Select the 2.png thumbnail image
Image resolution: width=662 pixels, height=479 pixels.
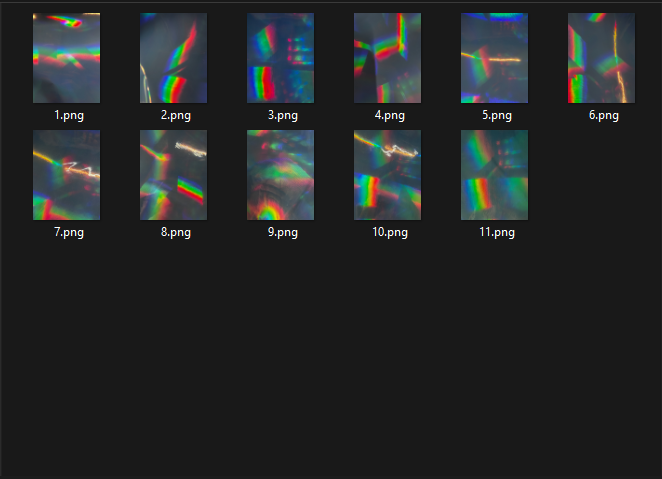[x=174, y=58]
